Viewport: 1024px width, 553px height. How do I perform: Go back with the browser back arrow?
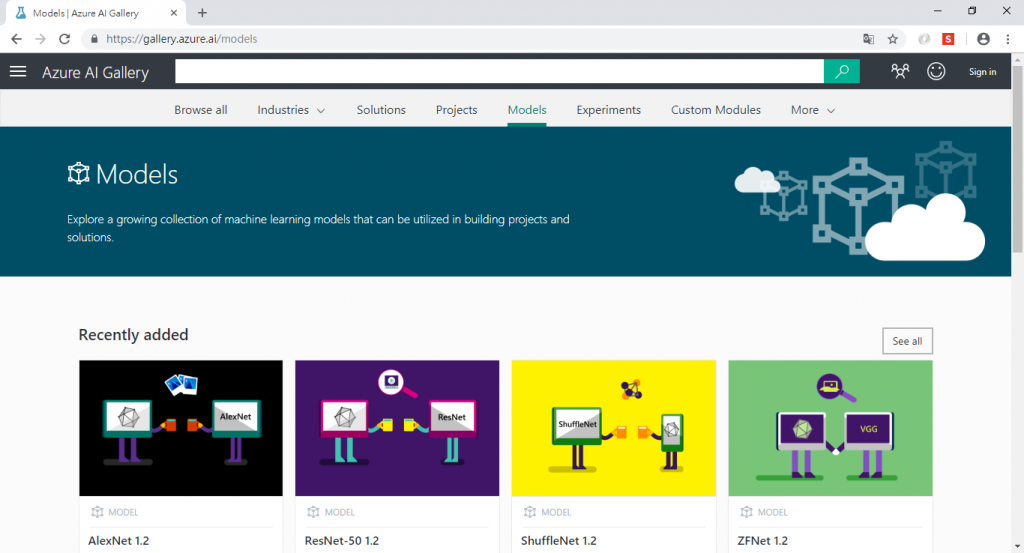click(16, 39)
